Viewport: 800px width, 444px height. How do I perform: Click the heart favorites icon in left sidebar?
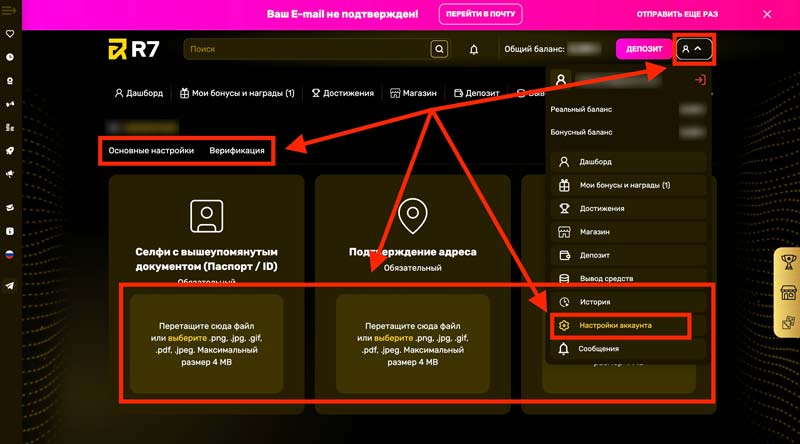pos(10,33)
